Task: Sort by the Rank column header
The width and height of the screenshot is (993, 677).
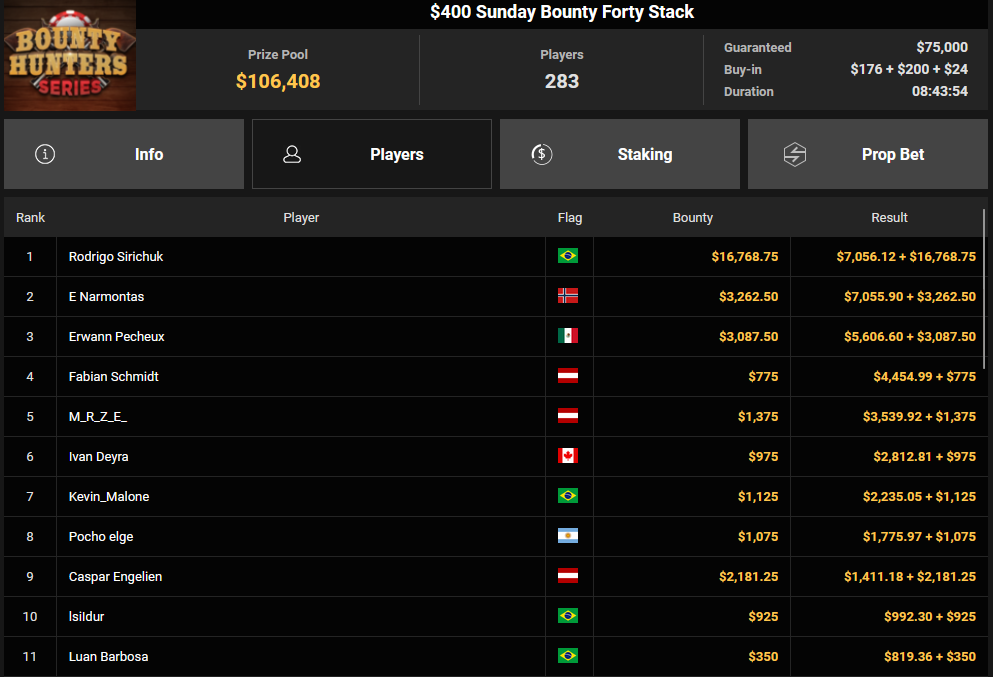Action: click(x=30, y=217)
